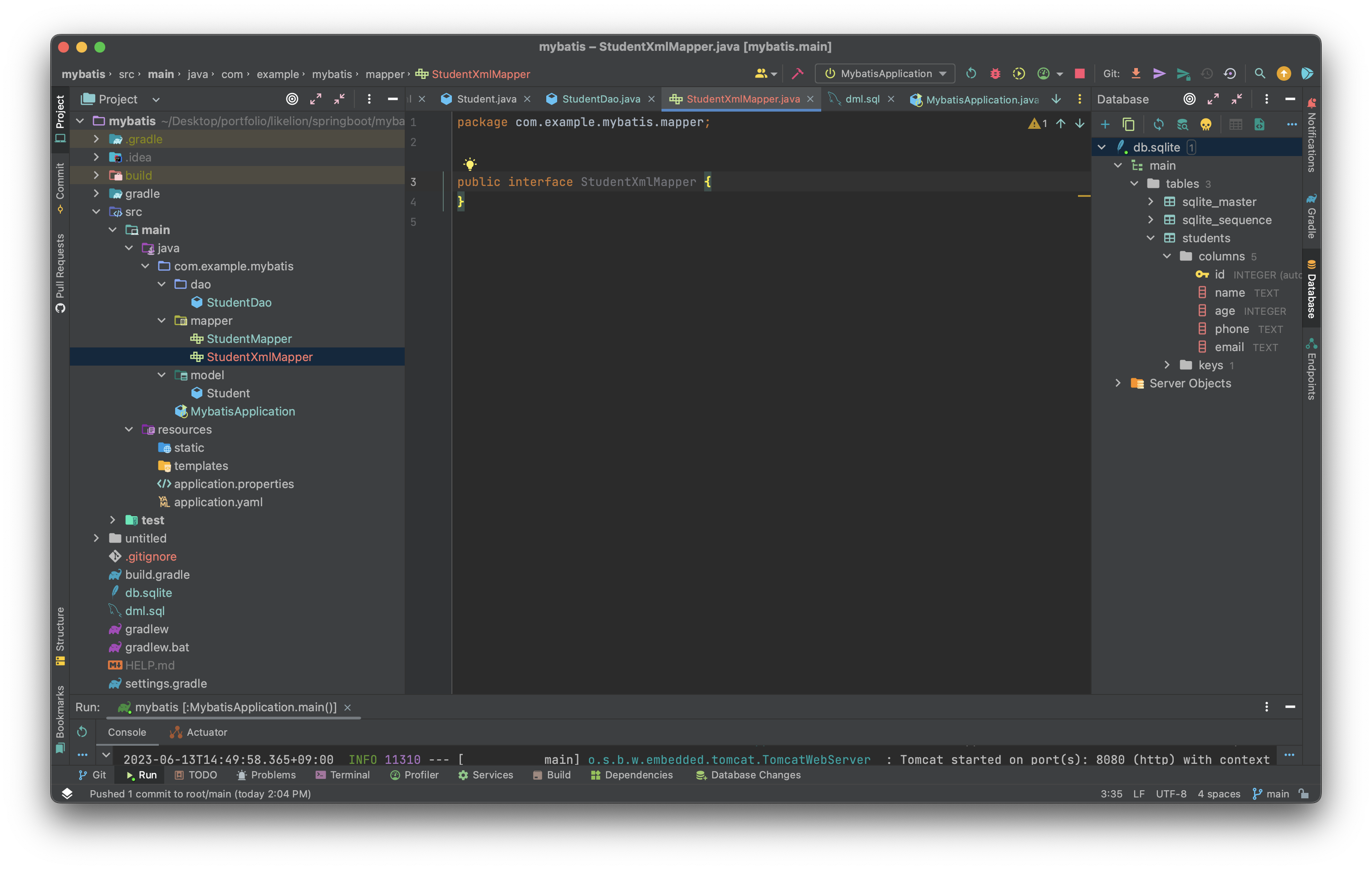Click the main Git branch widget in status bar
The width and height of the screenshot is (1372, 870).
1270,794
